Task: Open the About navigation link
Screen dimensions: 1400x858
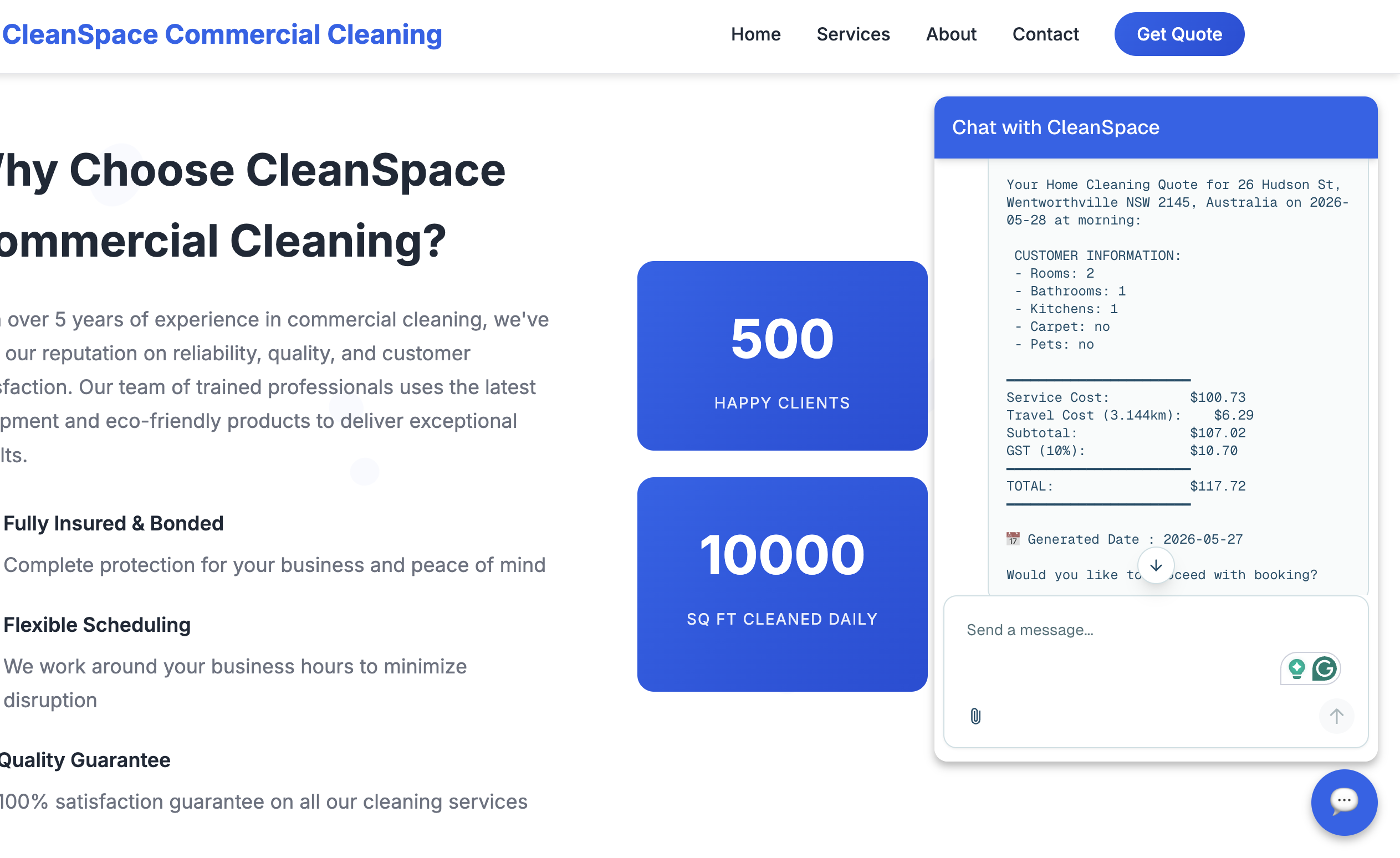Action: click(951, 34)
